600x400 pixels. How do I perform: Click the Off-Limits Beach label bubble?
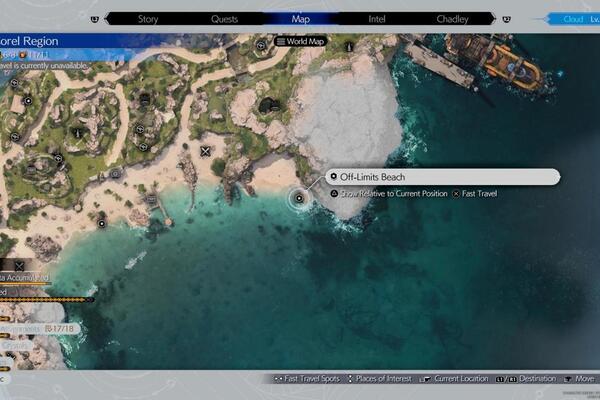click(x=443, y=177)
